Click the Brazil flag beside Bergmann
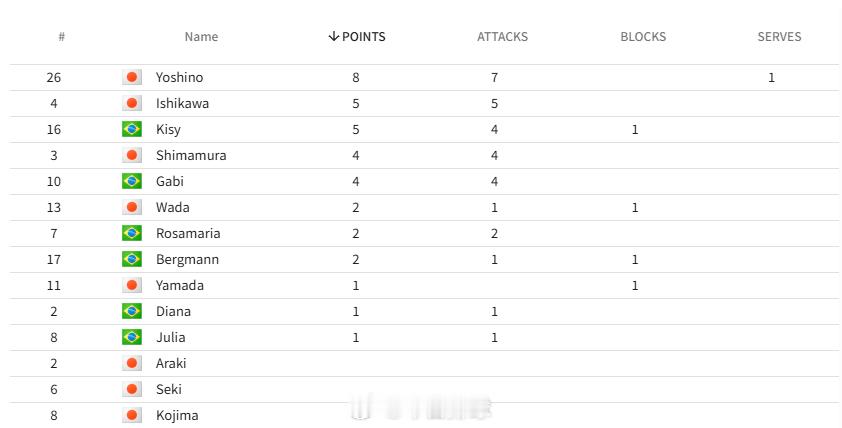Screen dimensions: 842x428 (132, 259)
